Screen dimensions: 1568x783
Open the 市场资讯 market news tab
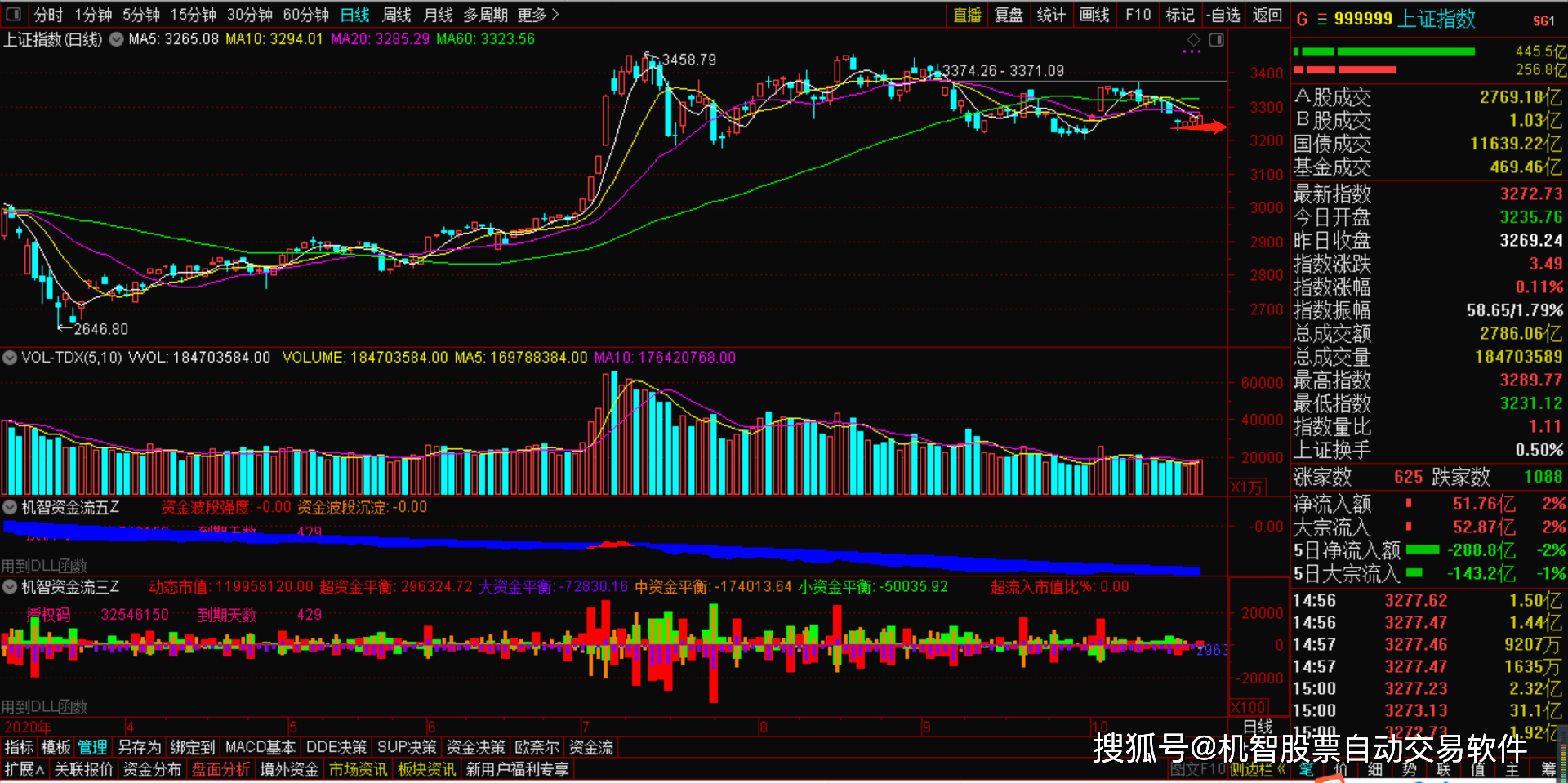(358, 769)
